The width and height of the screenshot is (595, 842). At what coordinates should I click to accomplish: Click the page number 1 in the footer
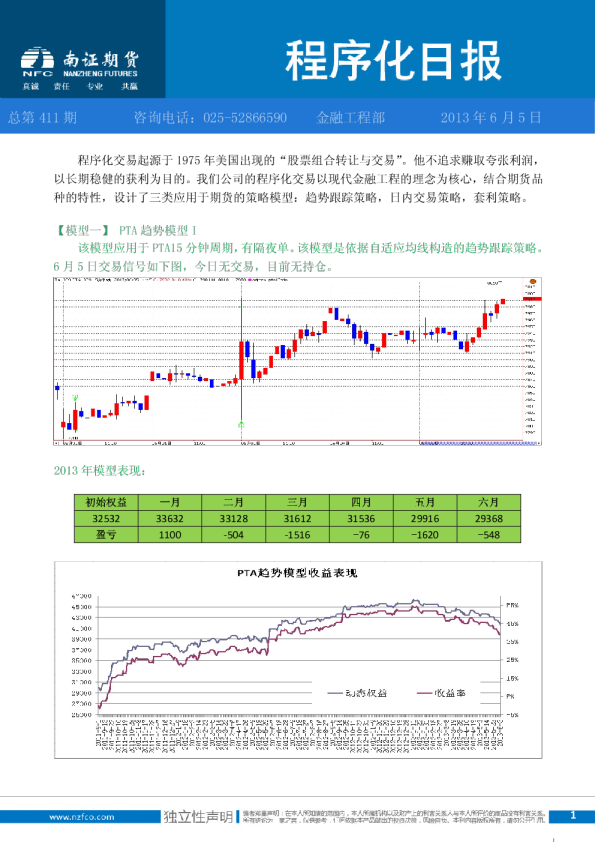[x=572, y=815]
